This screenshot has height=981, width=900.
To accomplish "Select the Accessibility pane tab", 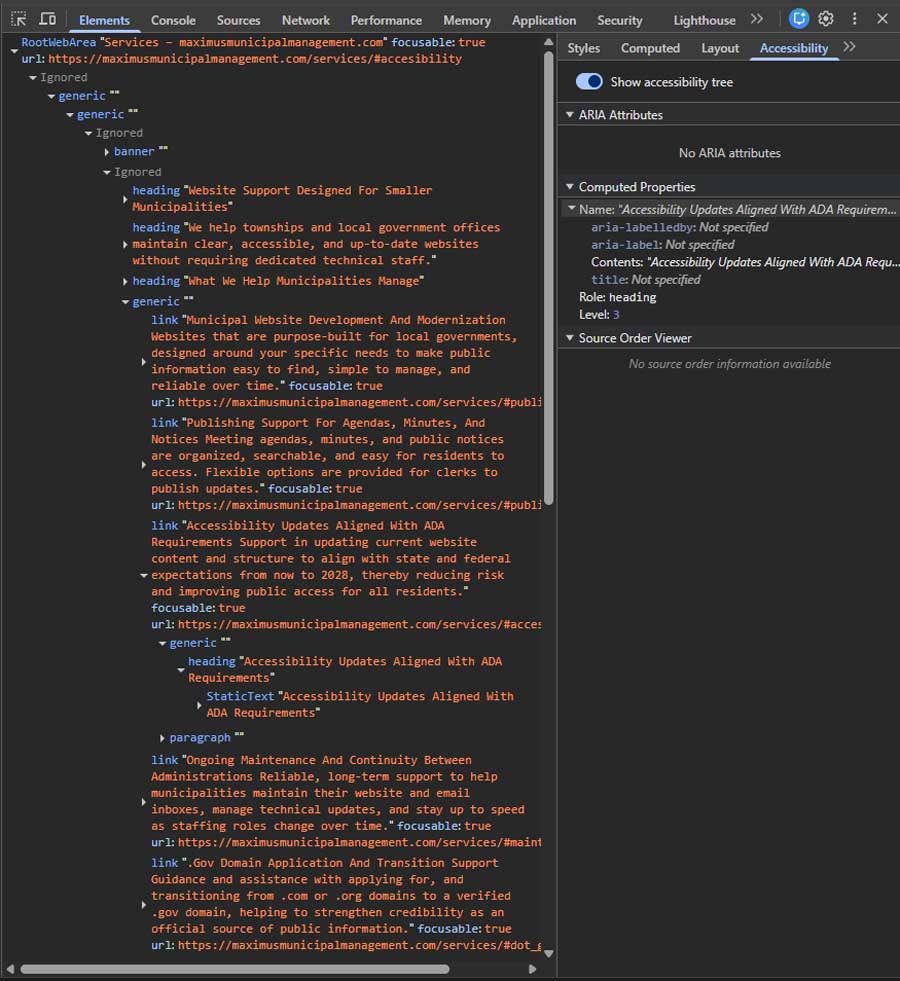I will click(x=794, y=48).
